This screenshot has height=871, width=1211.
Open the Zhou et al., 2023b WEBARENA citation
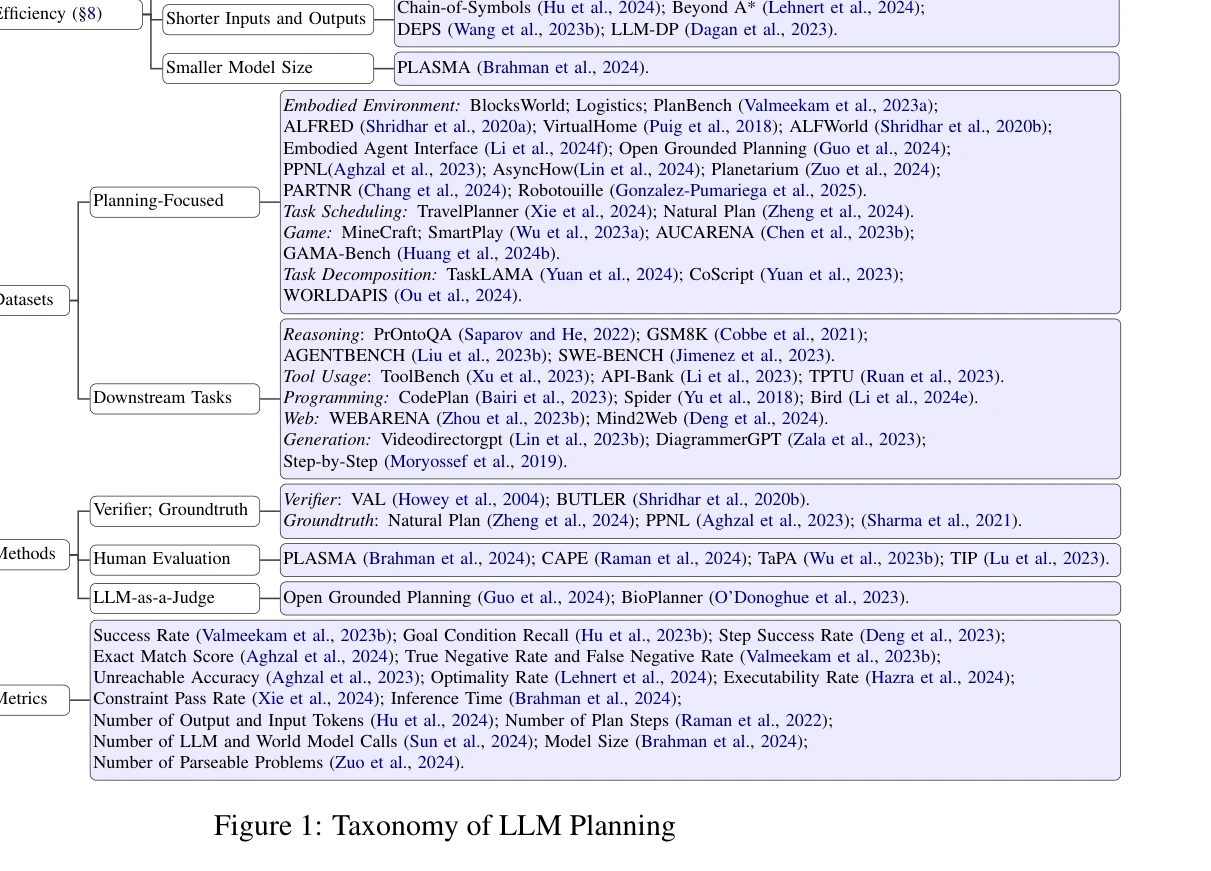(x=511, y=418)
